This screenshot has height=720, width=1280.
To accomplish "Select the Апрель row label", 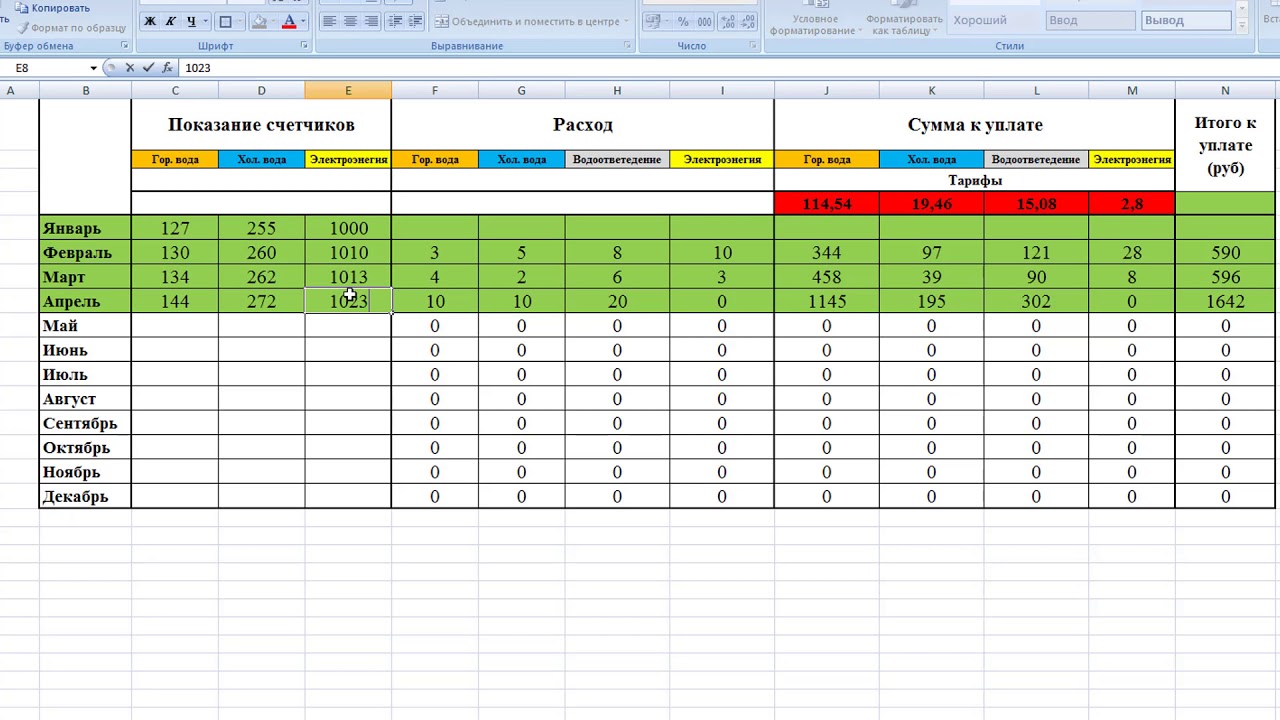I will [x=85, y=301].
